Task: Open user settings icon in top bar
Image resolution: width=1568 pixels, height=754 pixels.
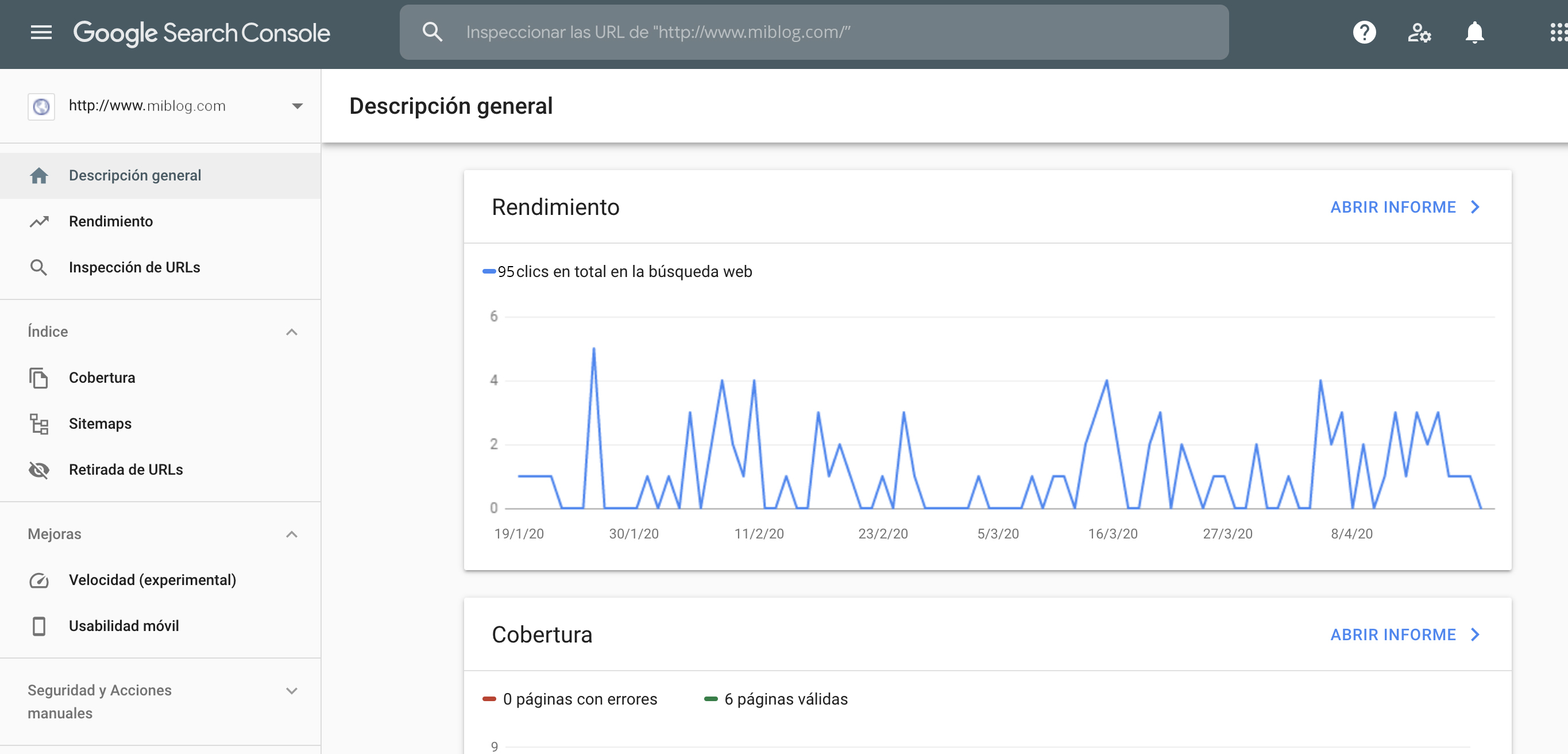Action: (1419, 32)
